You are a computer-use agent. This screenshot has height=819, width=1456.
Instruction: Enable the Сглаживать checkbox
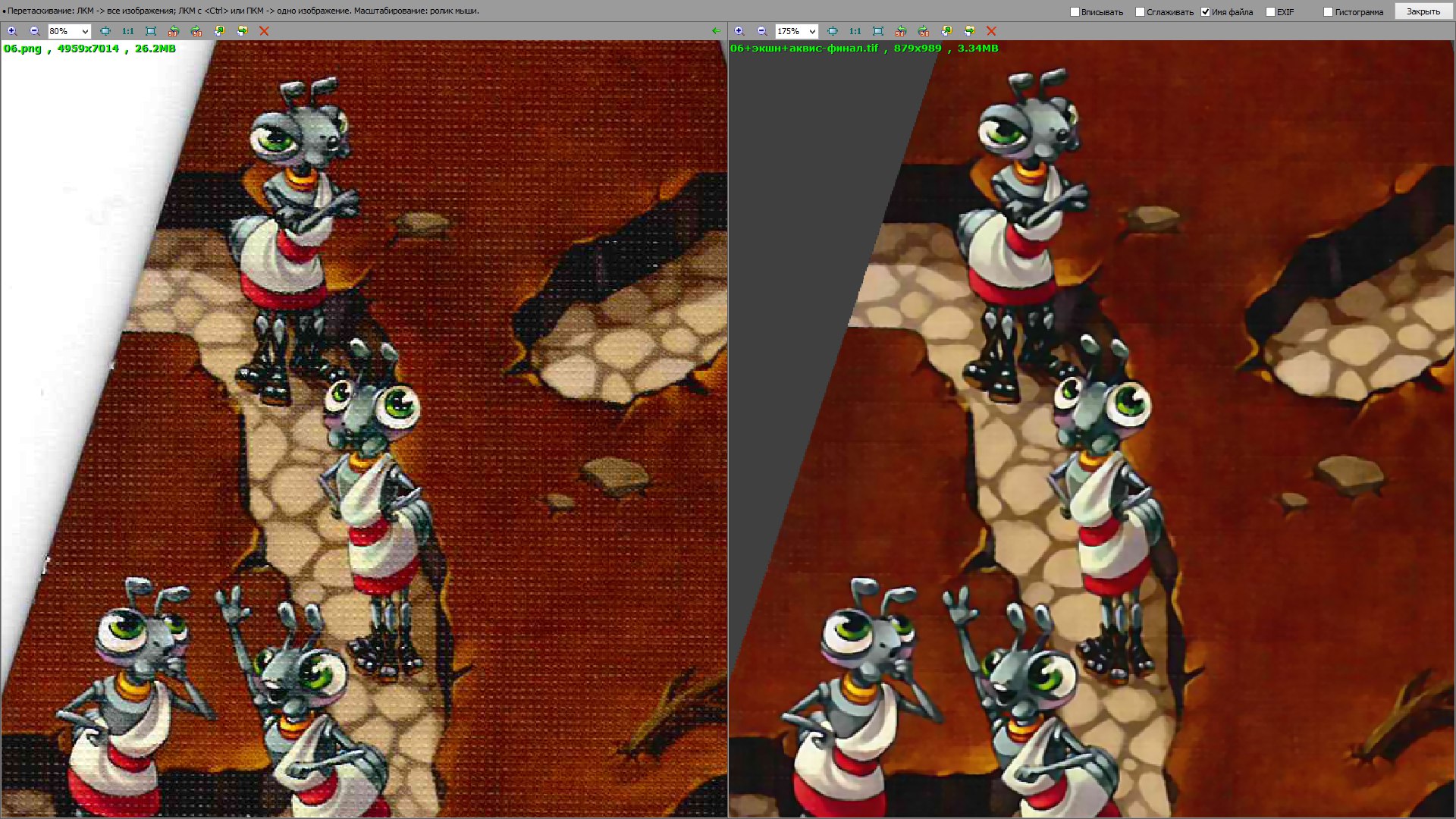pos(1140,11)
